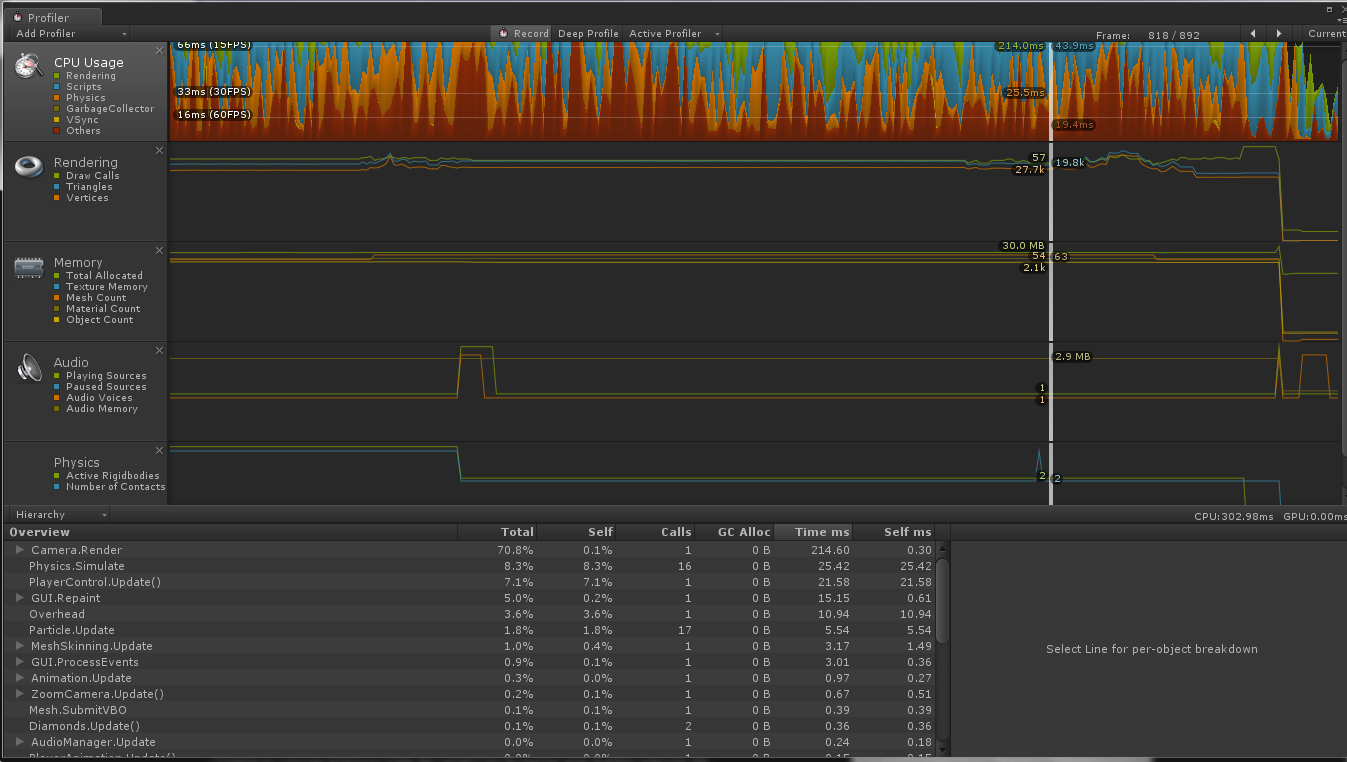
Task: Toggle Audio Memory series in Audio legend
Action: click(58, 409)
